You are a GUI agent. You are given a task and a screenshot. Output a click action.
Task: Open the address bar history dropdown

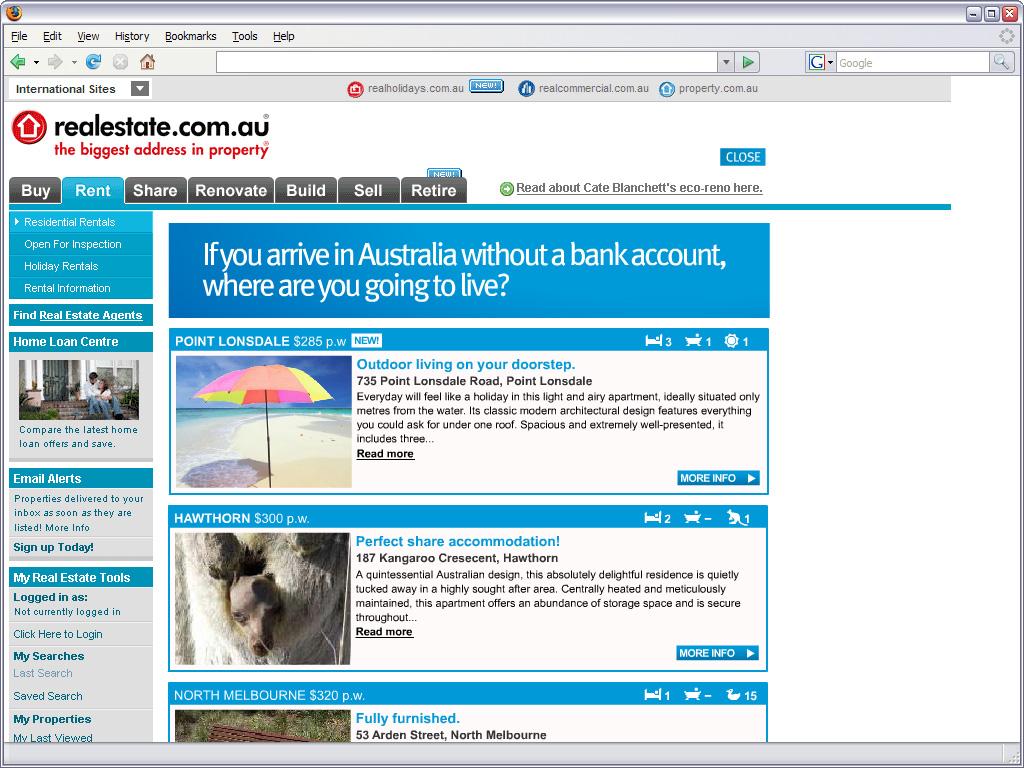726,63
